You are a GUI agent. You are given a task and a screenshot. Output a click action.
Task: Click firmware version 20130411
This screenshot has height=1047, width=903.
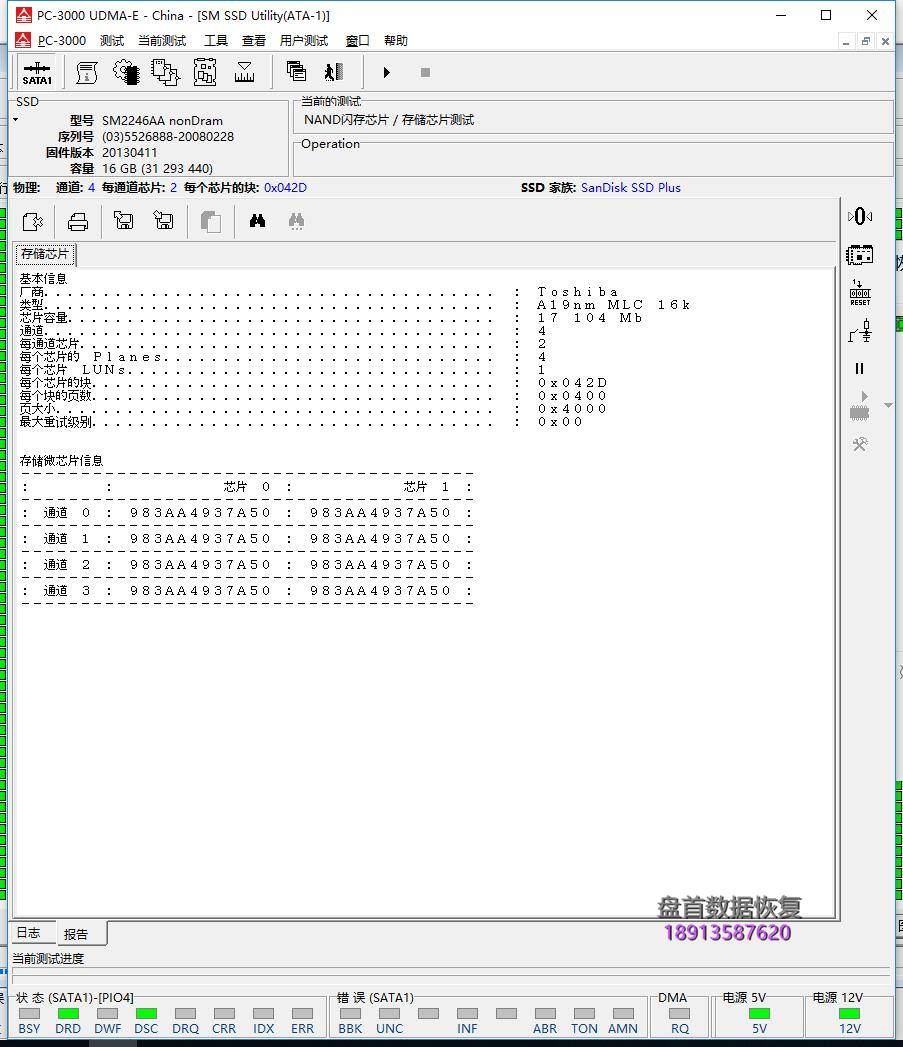click(130, 152)
